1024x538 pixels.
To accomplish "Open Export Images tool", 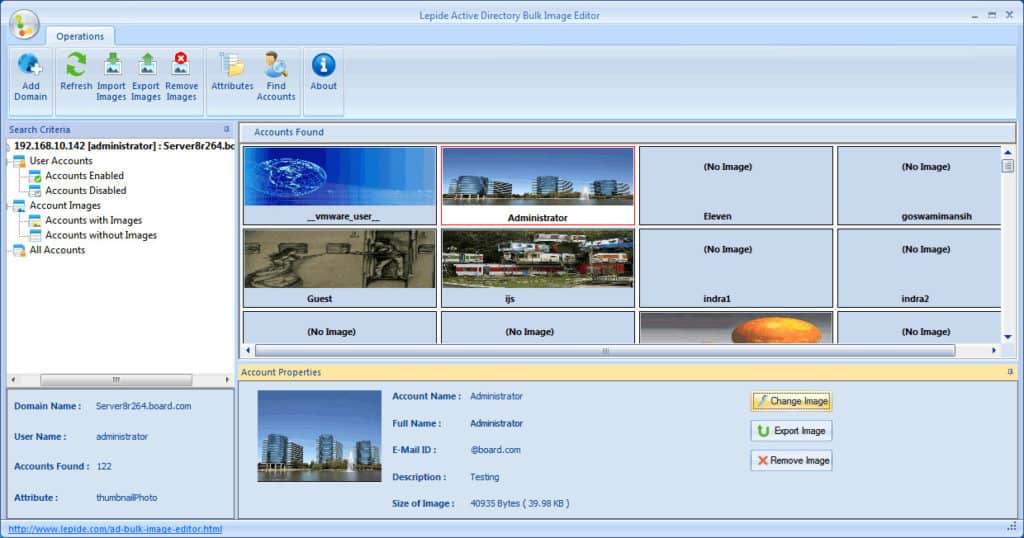I will point(146,78).
